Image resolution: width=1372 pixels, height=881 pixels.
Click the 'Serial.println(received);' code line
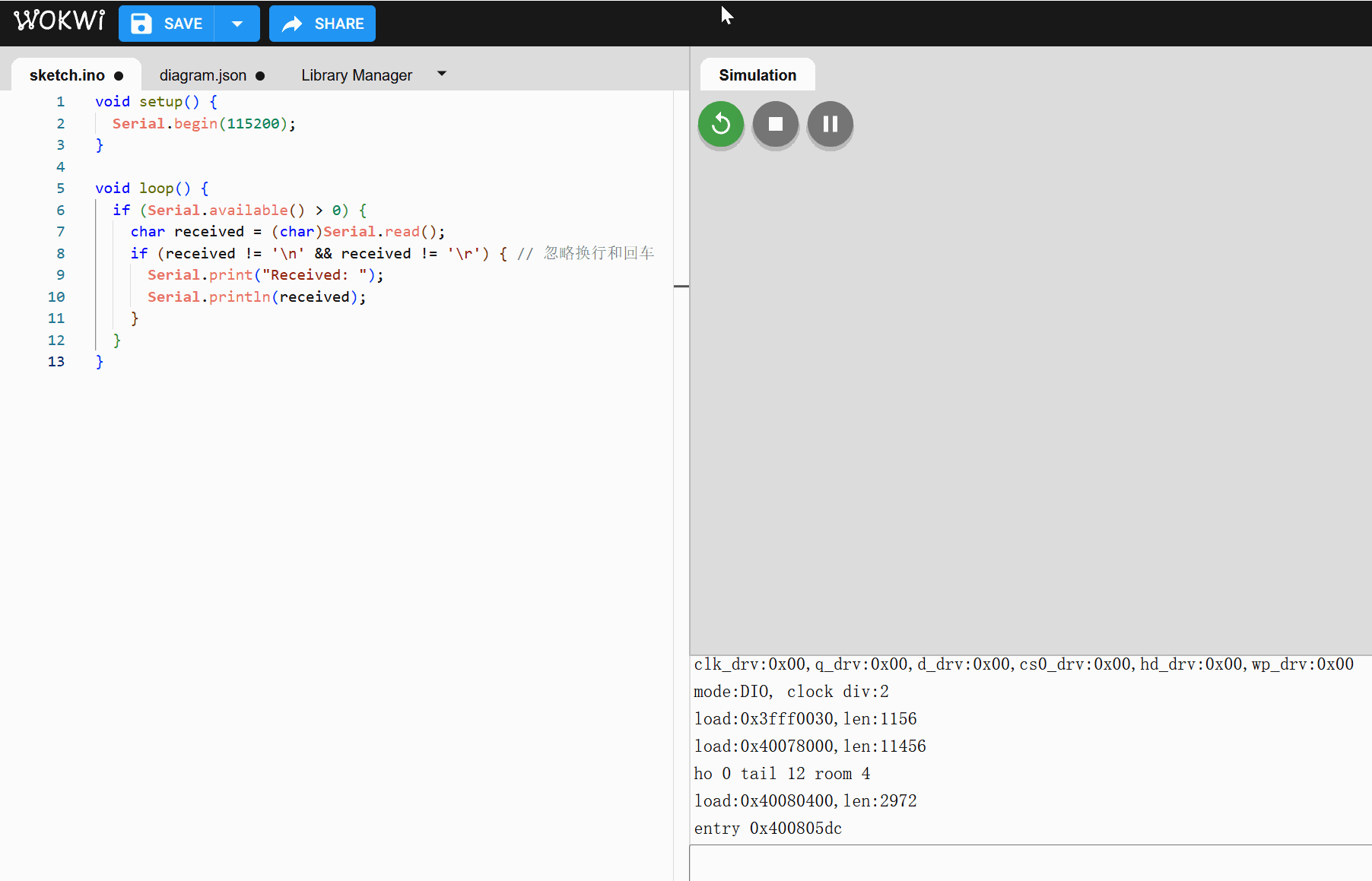(x=257, y=297)
